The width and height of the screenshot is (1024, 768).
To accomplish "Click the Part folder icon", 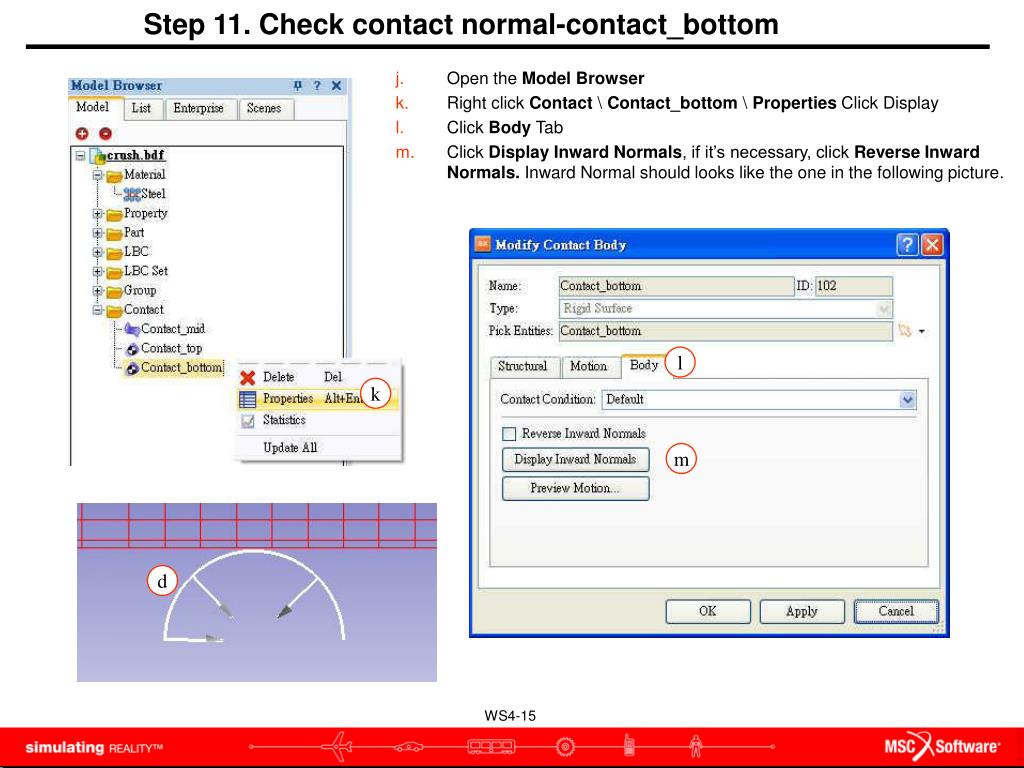I will pos(114,233).
